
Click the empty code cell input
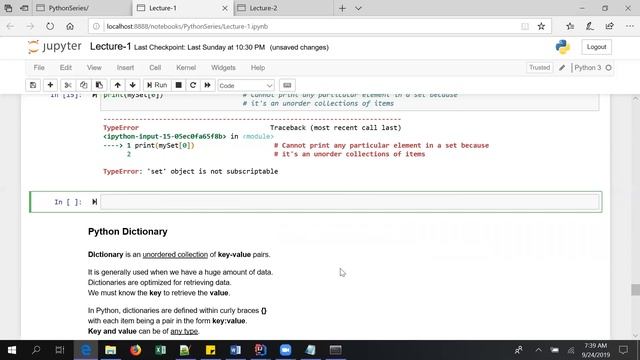(350, 202)
